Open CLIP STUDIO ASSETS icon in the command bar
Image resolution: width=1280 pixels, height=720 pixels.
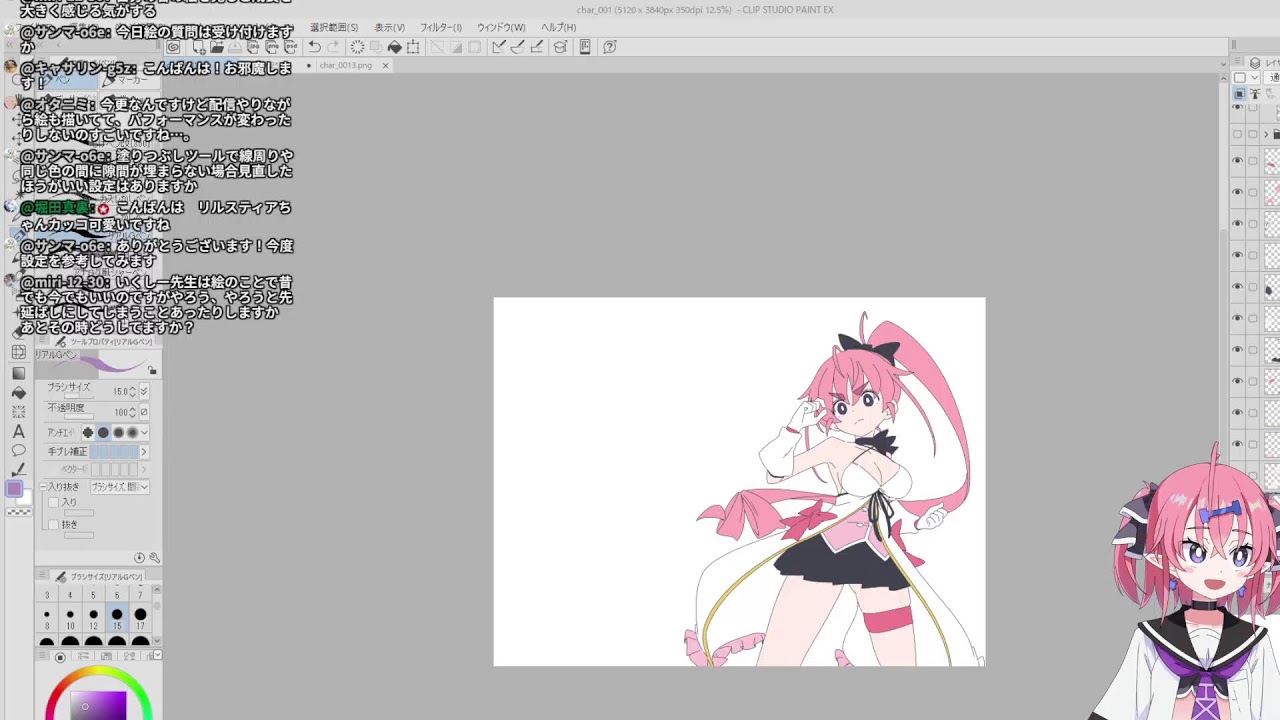point(559,47)
